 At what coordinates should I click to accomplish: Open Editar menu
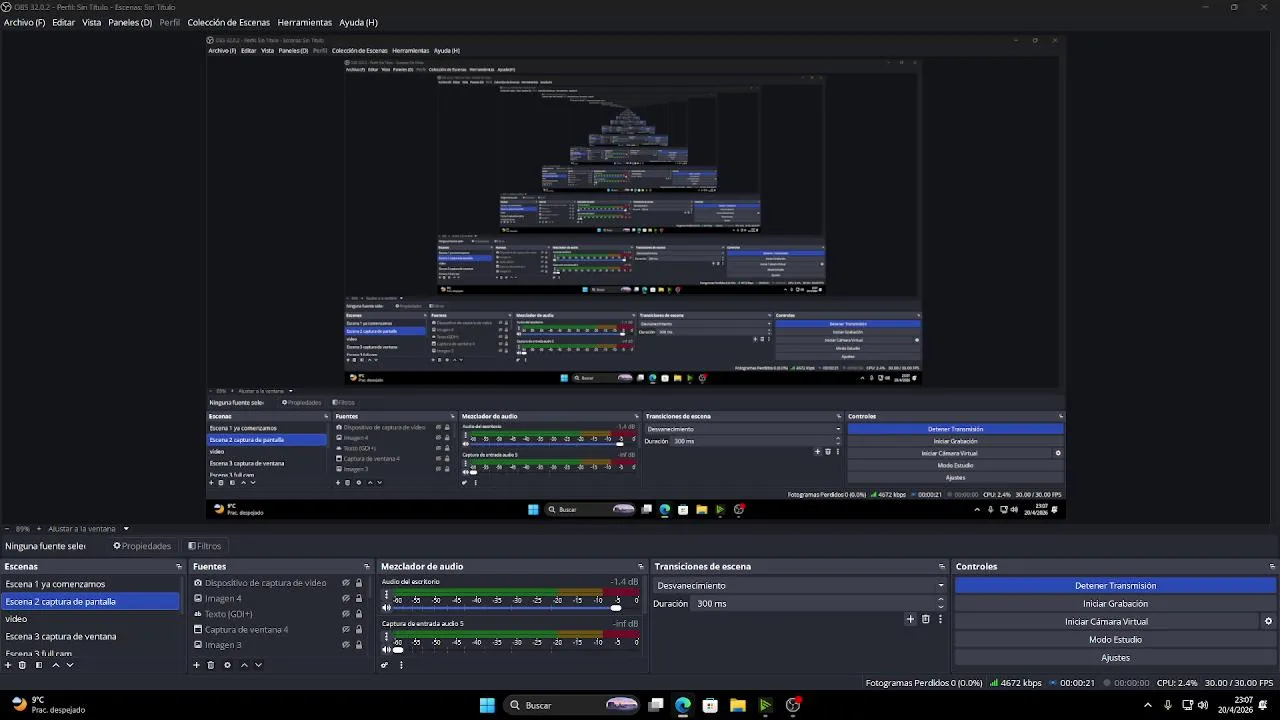[63, 22]
